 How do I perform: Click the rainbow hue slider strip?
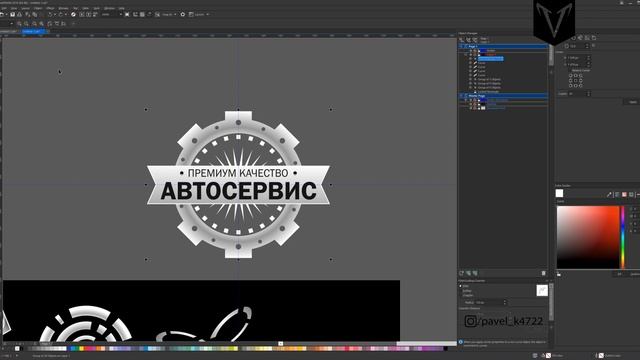[623, 237]
